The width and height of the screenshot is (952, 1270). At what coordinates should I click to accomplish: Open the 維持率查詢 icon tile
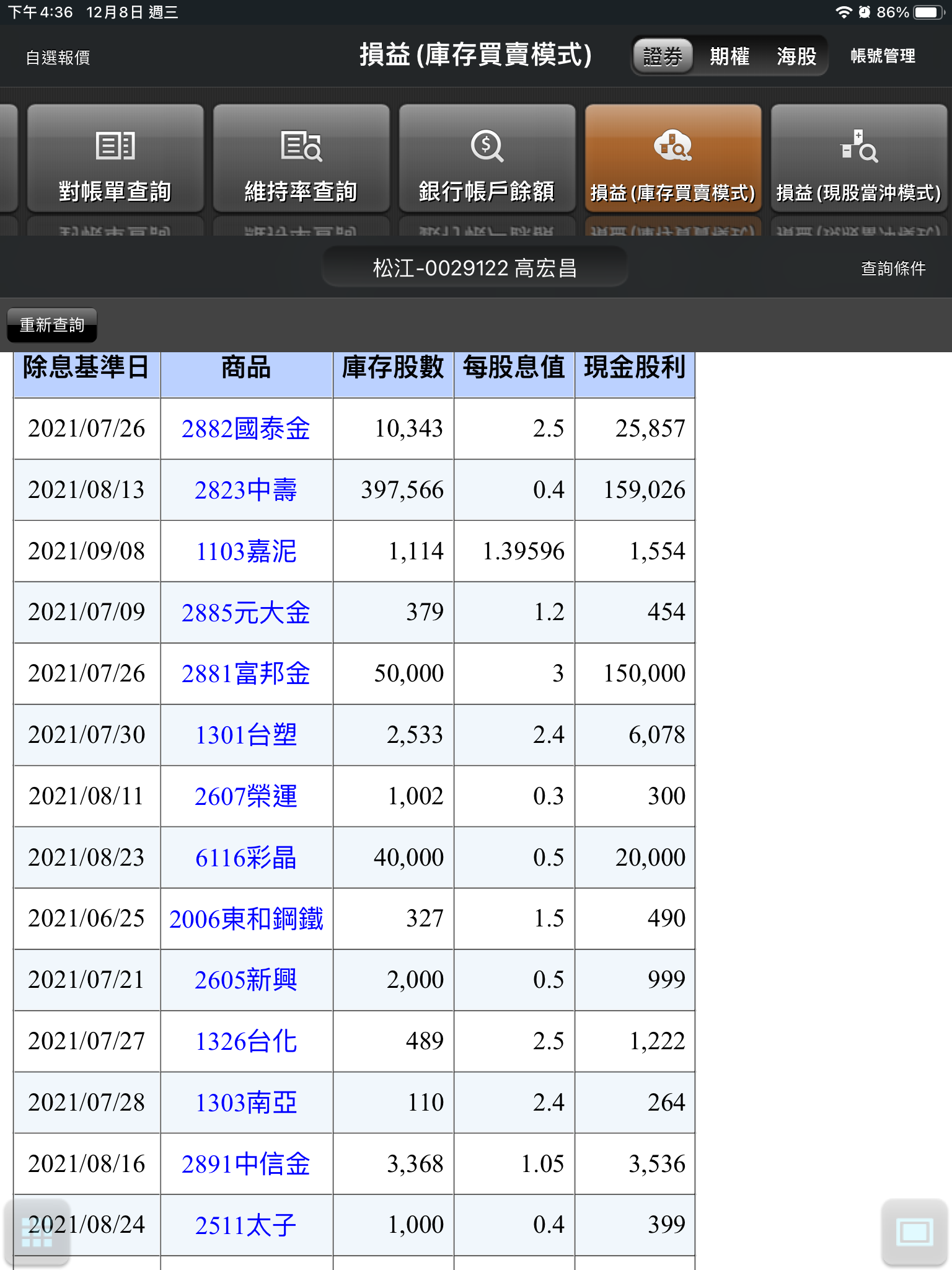point(301,159)
